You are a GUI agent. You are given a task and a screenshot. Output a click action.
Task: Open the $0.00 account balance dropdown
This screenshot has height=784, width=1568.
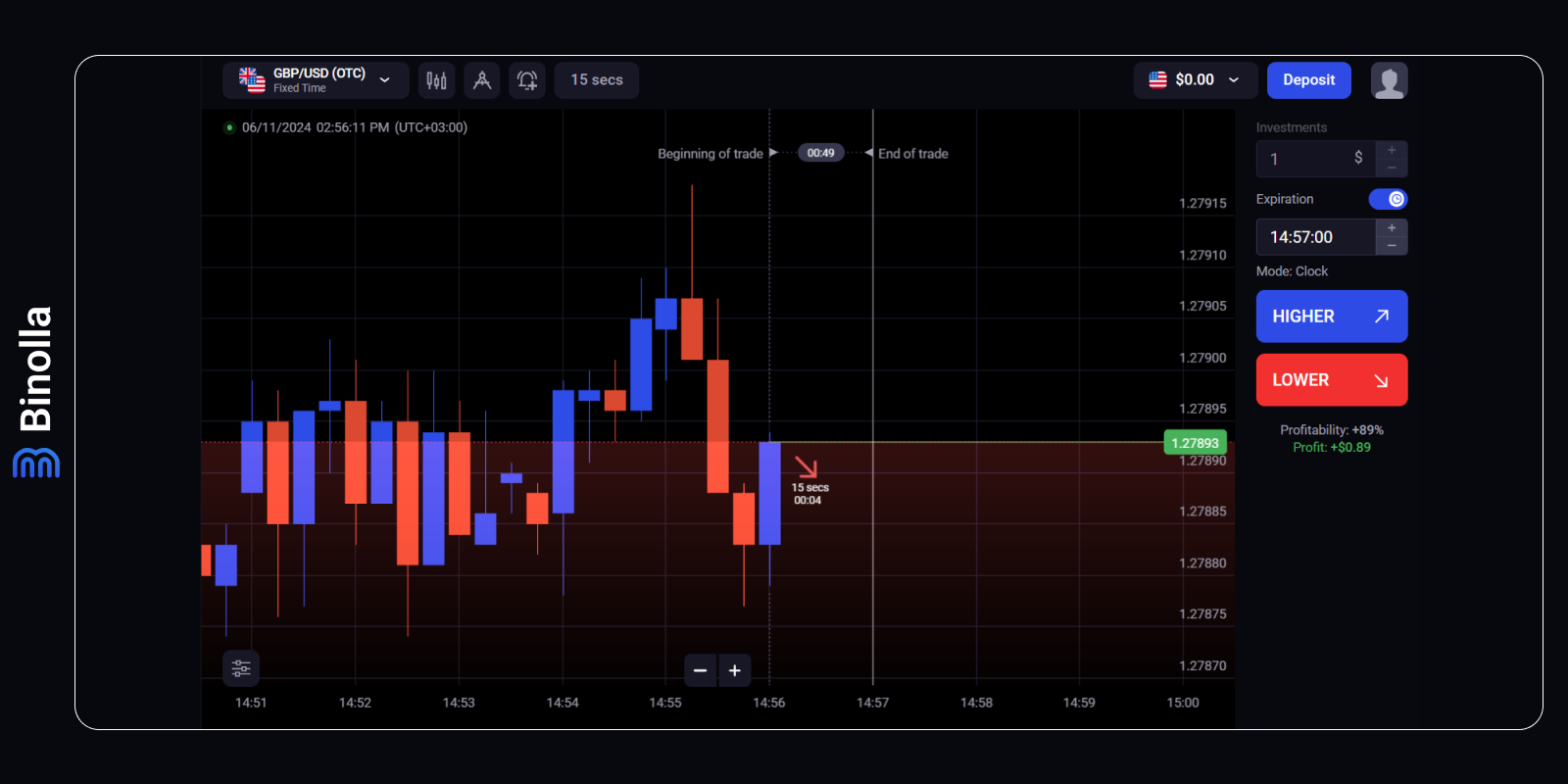pos(1194,80)
